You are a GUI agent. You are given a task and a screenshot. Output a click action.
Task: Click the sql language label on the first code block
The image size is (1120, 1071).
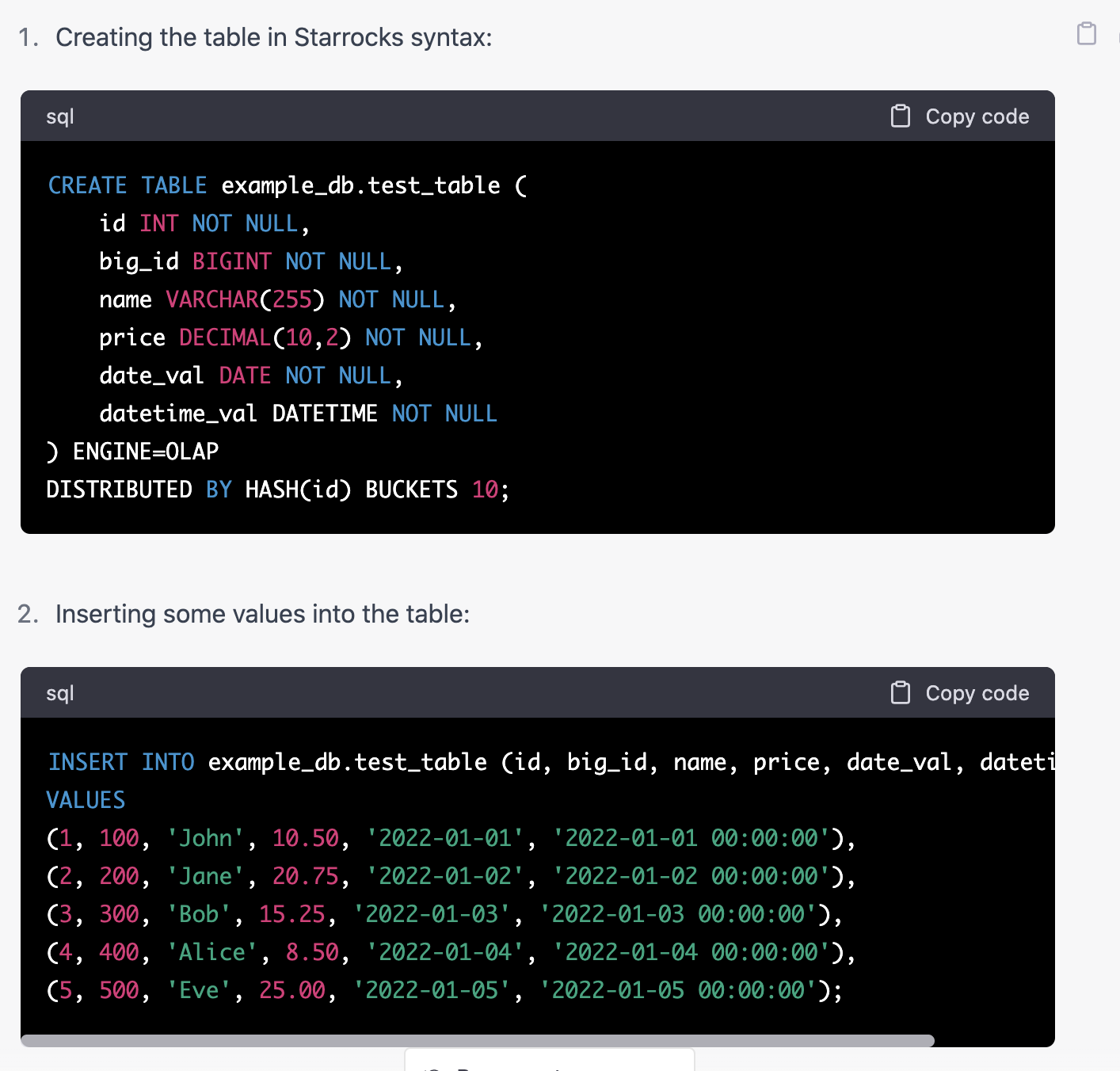60,116
